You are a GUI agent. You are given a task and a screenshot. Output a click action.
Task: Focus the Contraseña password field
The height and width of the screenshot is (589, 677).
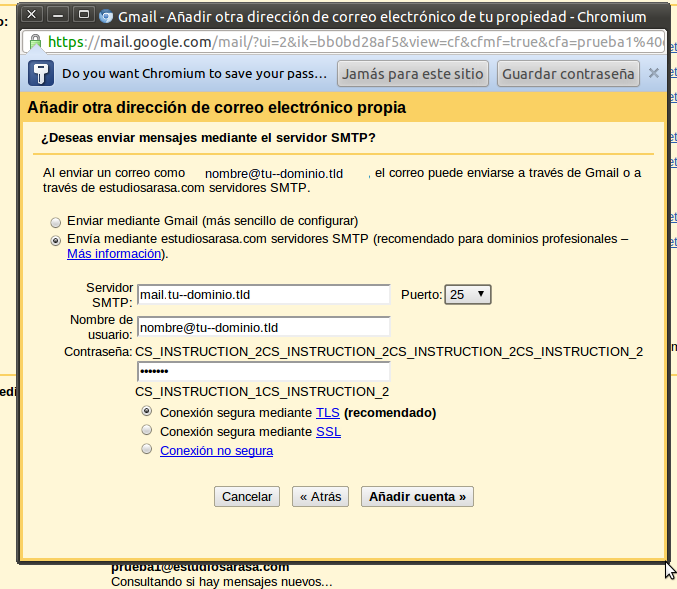point(263,372)
